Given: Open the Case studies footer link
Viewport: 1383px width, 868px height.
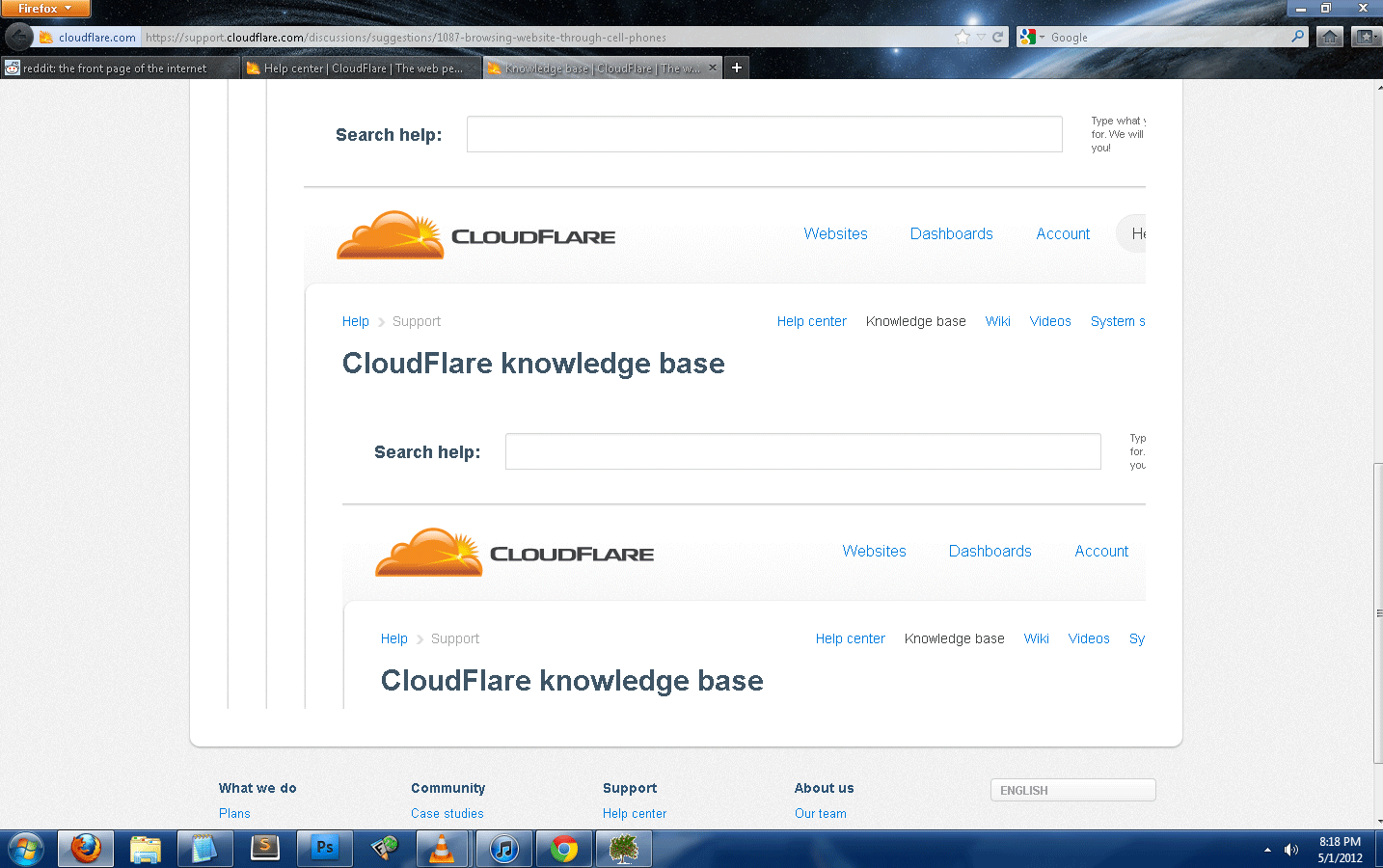Looking at the screenshot, I should [x=447, y=813].
